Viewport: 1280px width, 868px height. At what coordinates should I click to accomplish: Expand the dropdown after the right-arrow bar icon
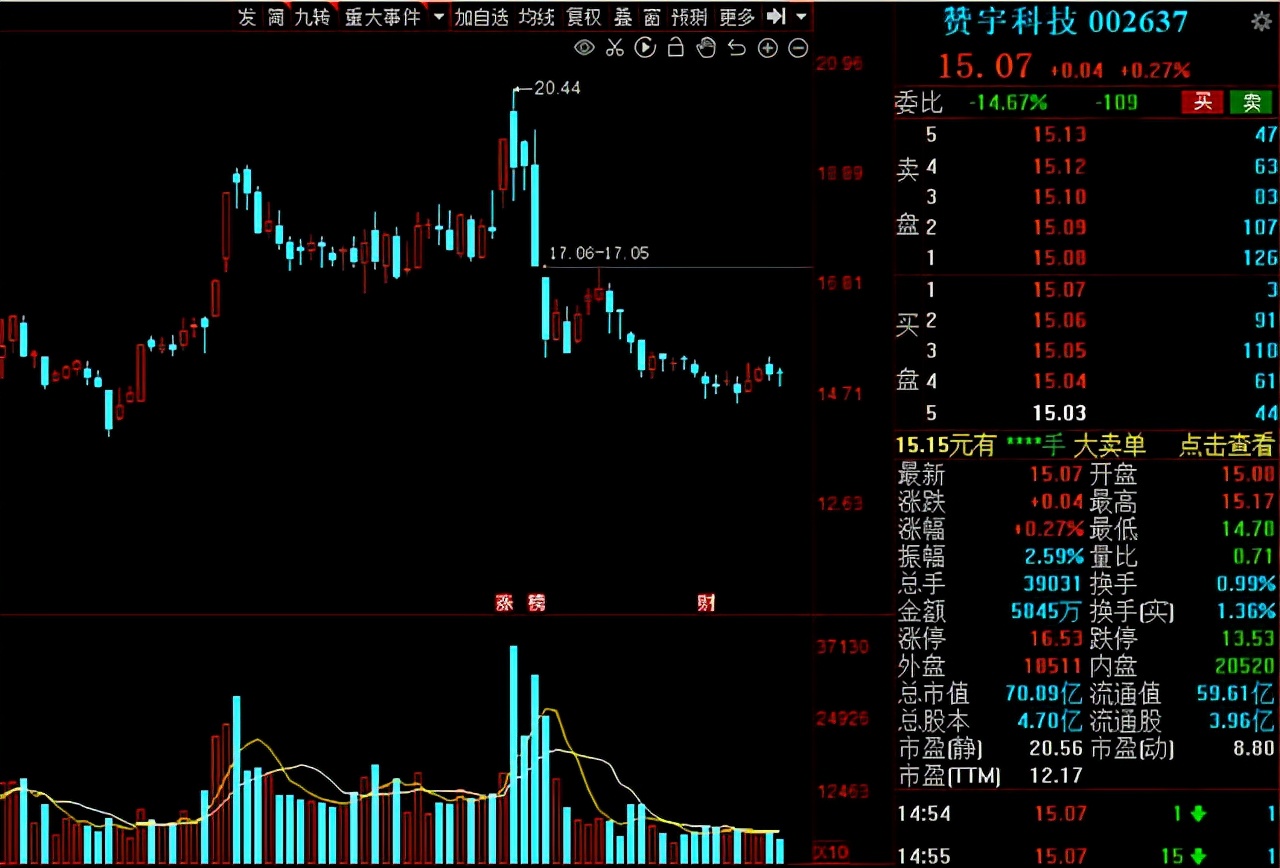pos(801,17)
